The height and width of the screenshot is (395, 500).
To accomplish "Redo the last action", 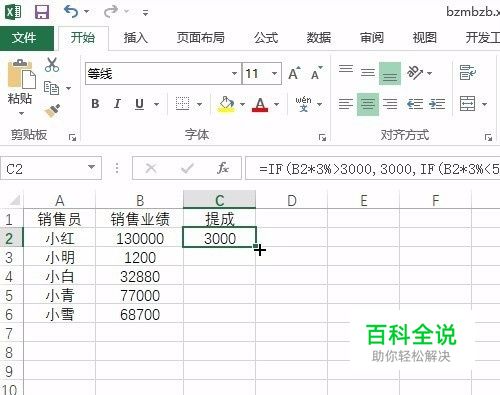I will [x=111, y=12].
